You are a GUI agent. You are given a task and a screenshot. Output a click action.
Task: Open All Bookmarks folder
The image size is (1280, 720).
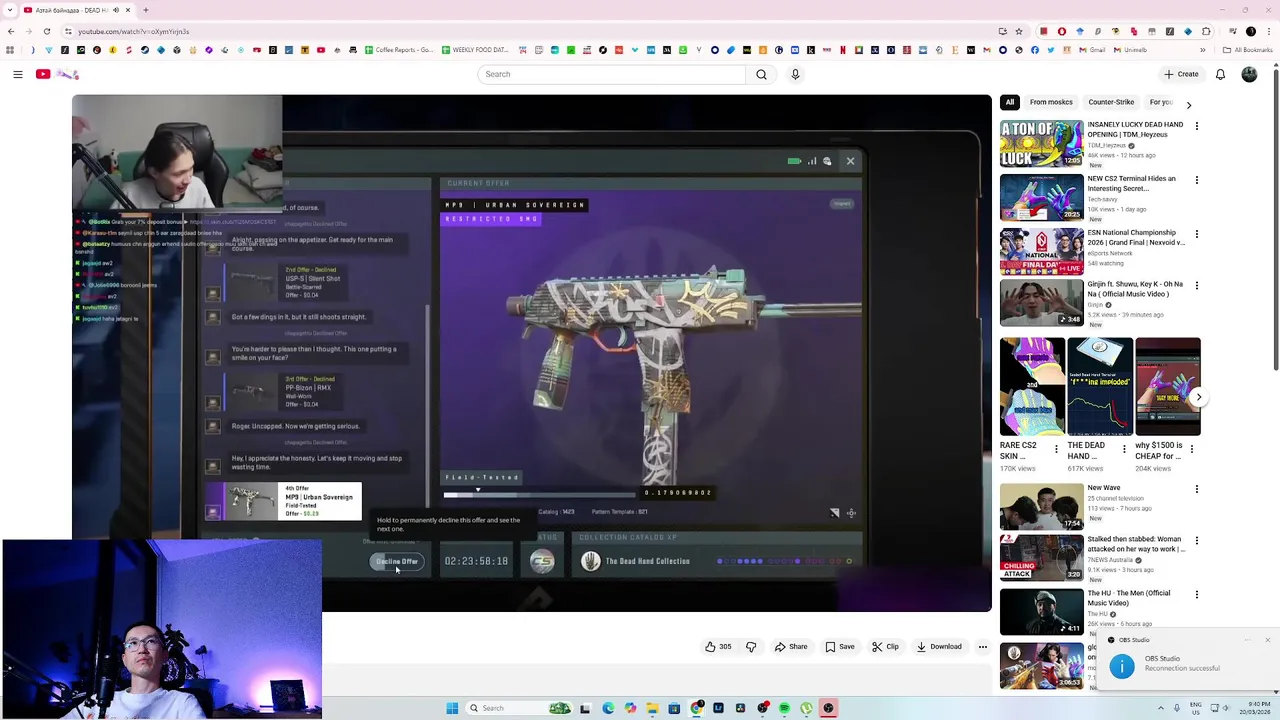pyautogui.click(x=1247, y=50)
